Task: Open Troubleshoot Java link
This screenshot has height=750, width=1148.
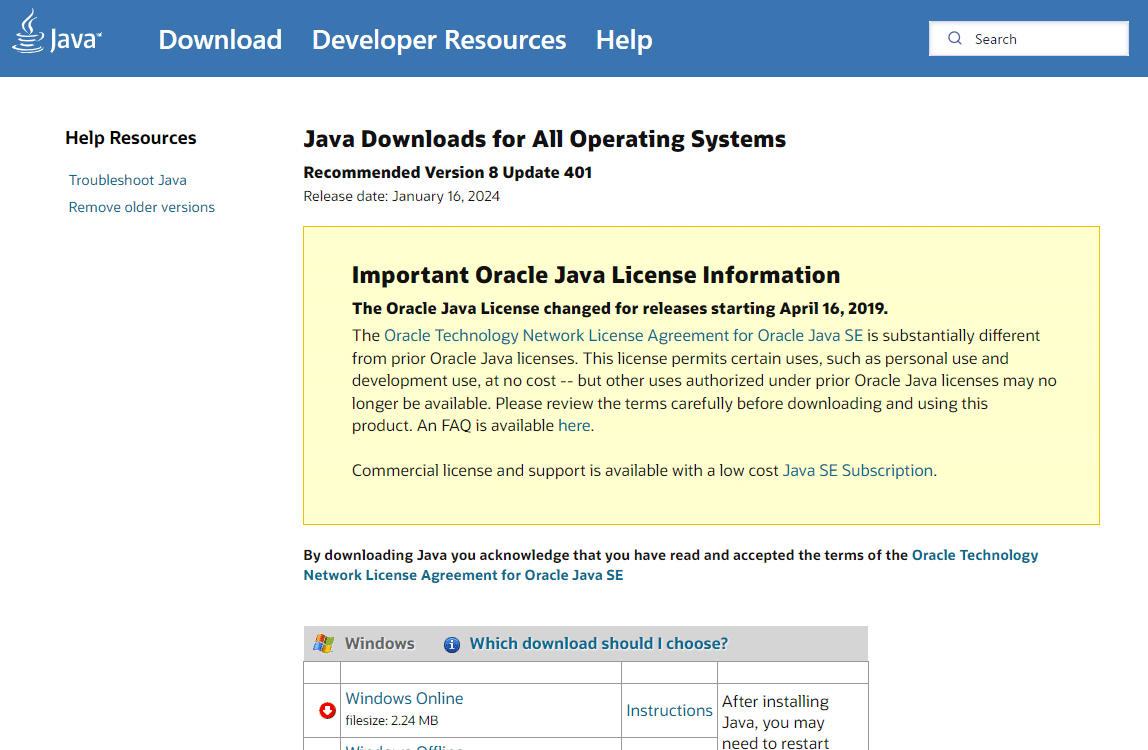Action: [127, 180]
